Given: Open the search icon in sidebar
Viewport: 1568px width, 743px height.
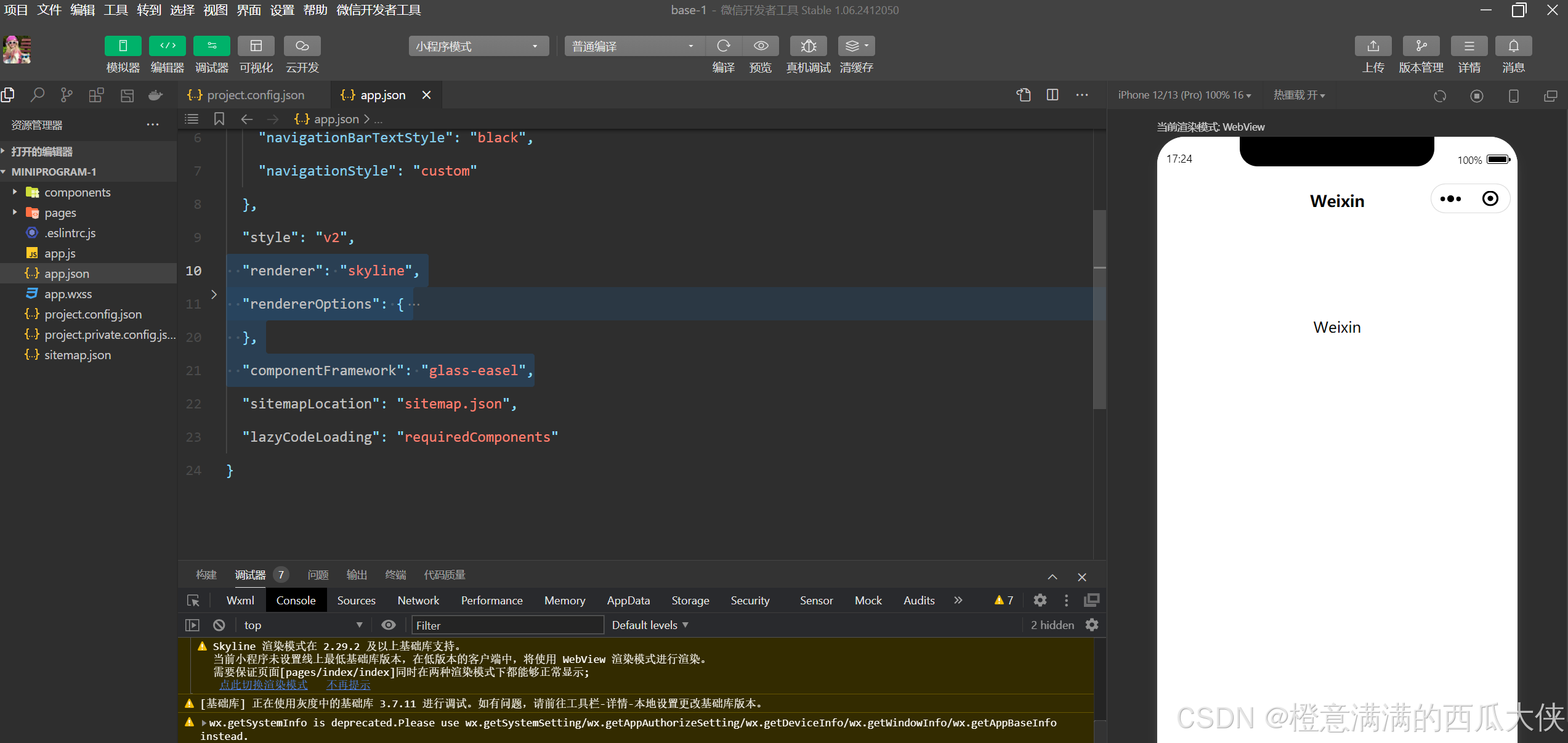Looking at the screenshot, I should coord(38,95).
